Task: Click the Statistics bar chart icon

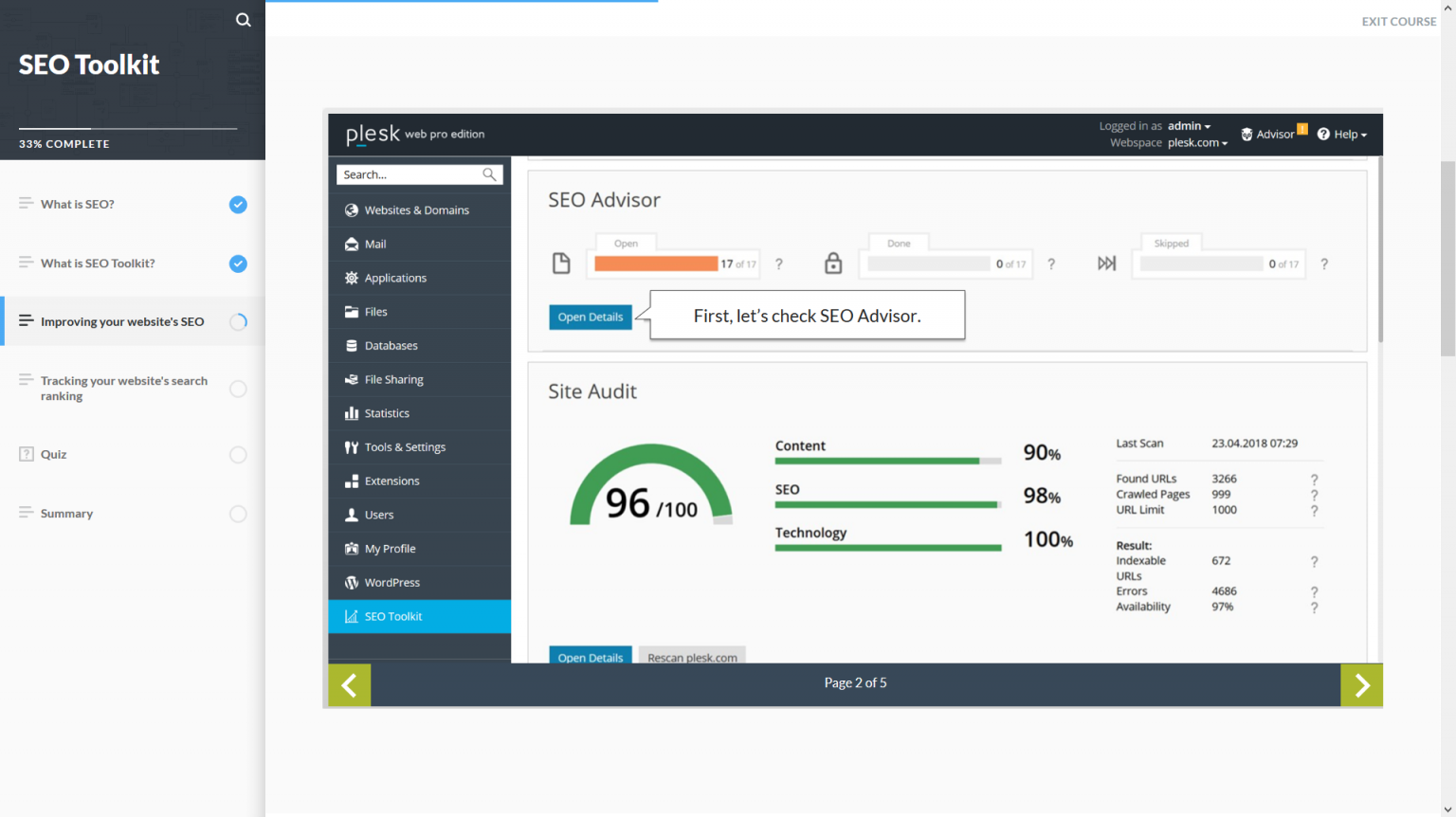Action: [352, 413]
